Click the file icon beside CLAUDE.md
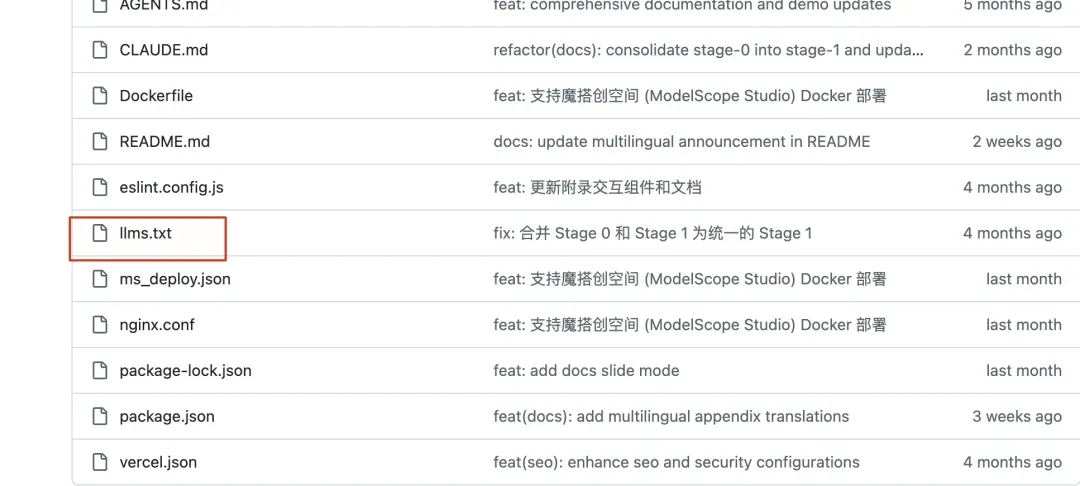The height and width of the screenshot is (486, 1080). pyautogui.click(x=100, y=50)
